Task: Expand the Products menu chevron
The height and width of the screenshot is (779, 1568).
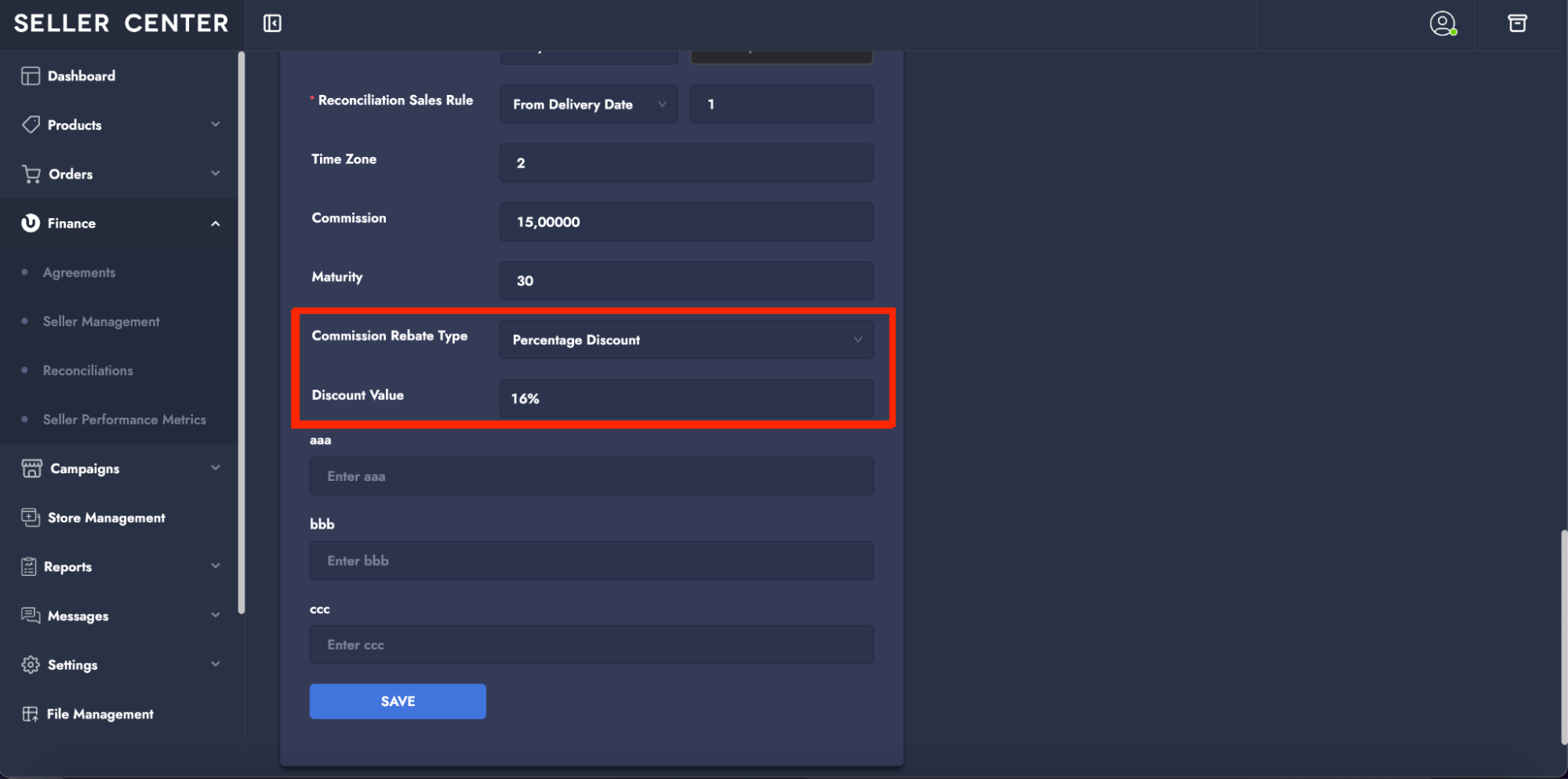Action: tap(216, 125)
